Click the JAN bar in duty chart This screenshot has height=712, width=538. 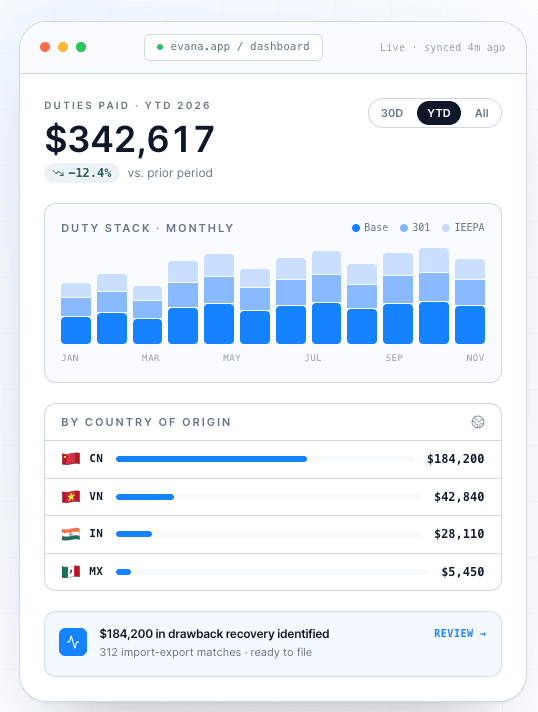tap(76, 313)
